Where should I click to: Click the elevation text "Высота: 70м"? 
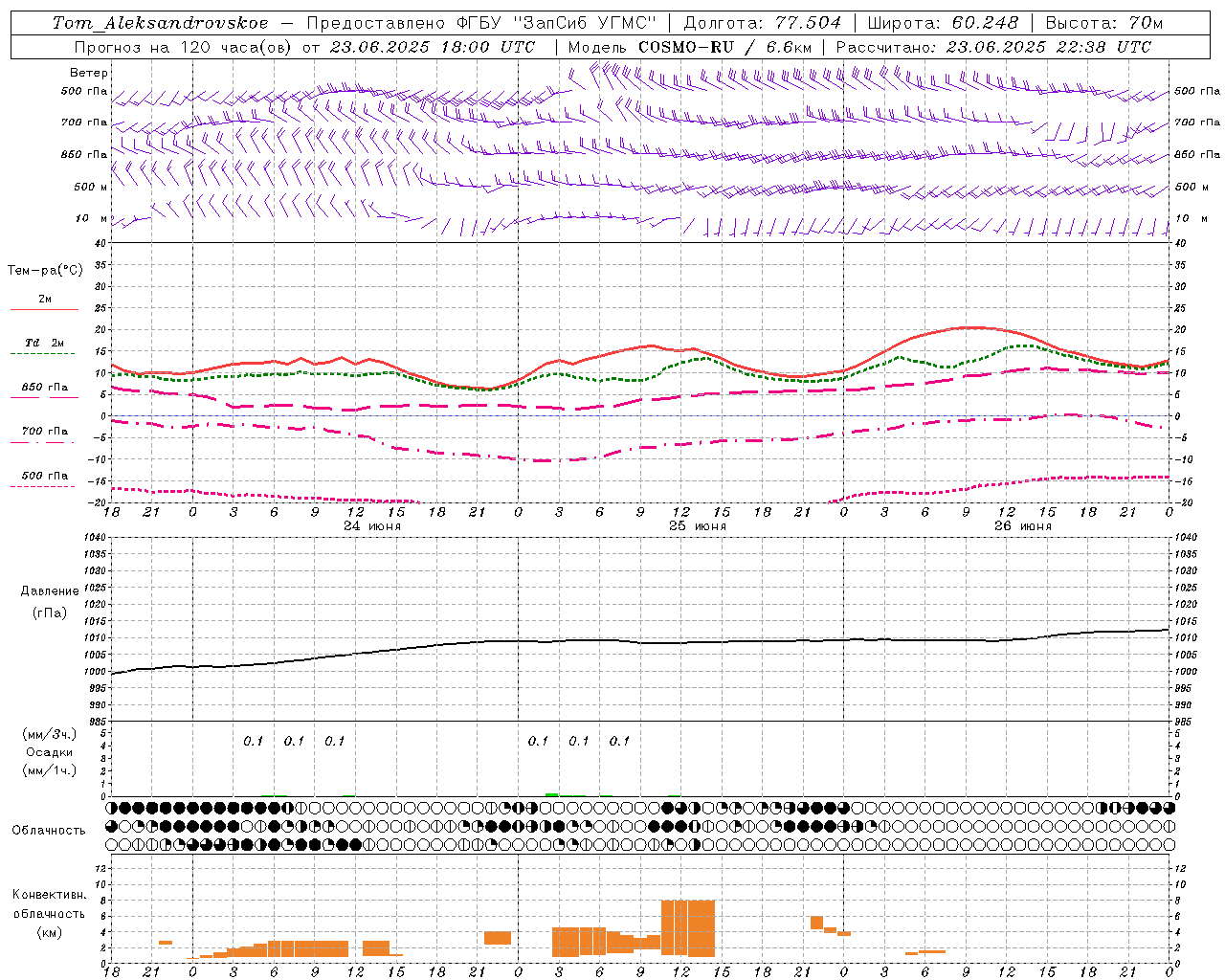click(x=1103, y=23)
